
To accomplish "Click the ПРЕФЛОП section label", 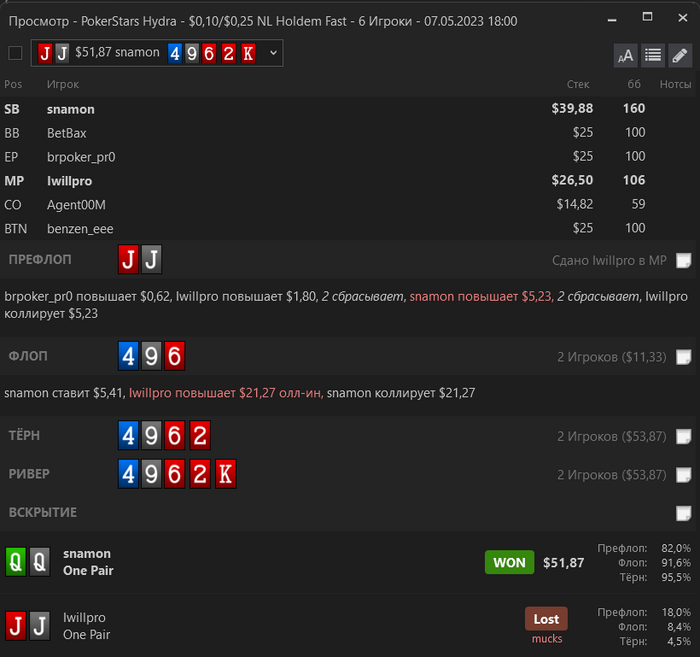I will [x=40, y=260].
